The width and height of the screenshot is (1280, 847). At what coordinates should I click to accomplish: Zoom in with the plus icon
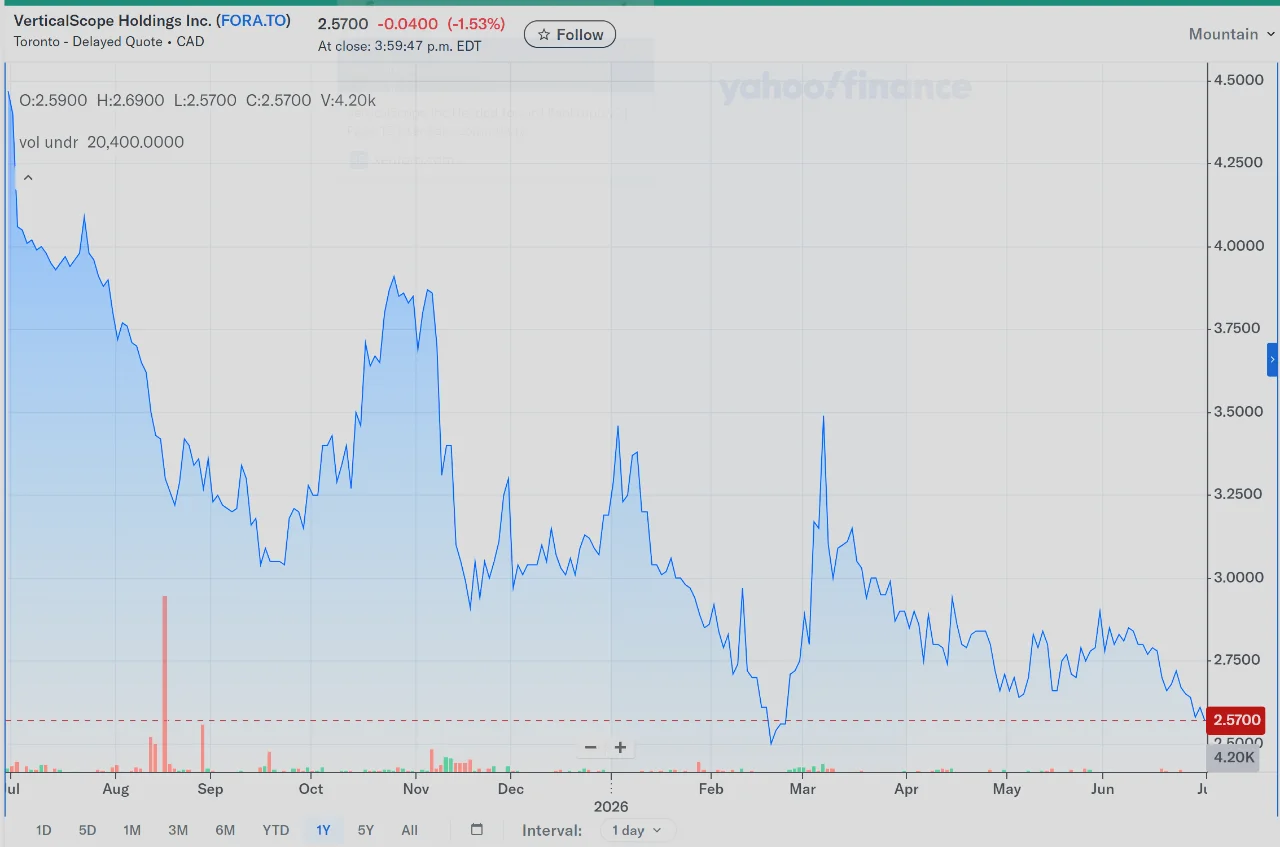coord(620,747)
